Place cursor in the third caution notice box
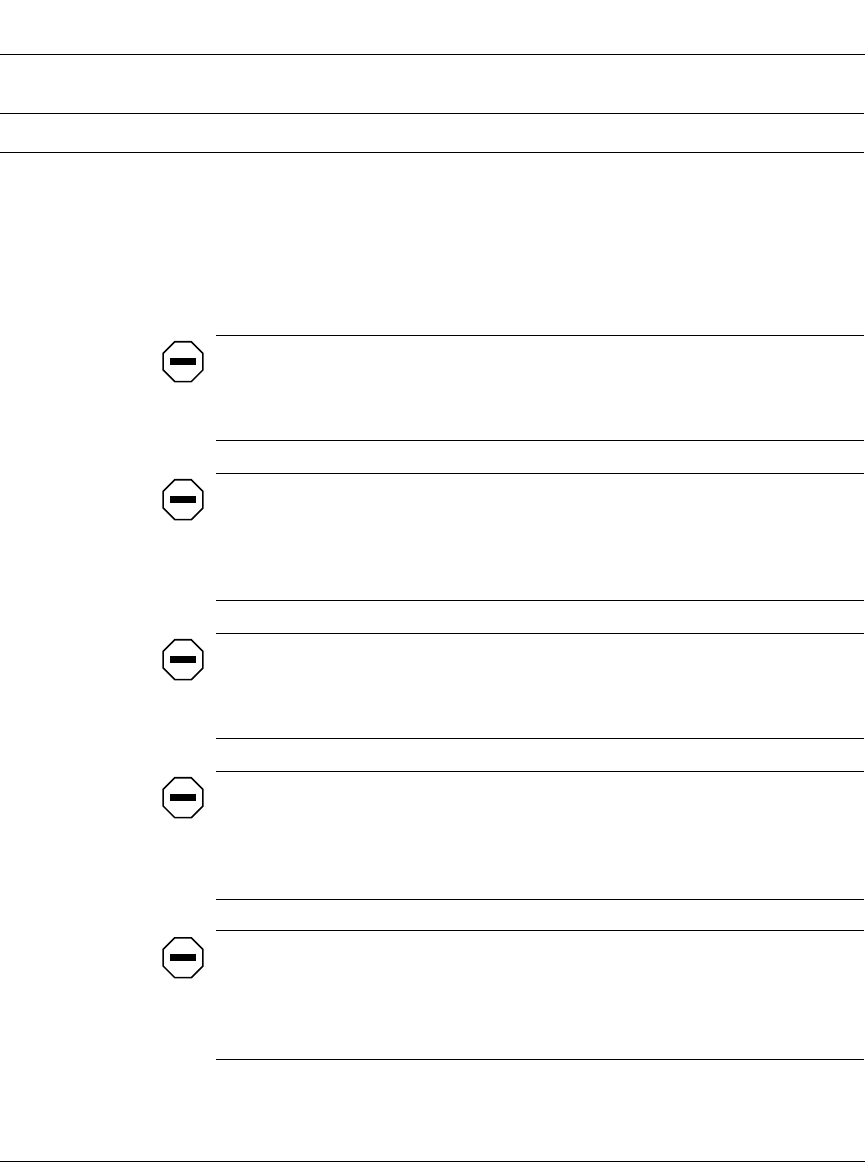 tap(539, 686)
